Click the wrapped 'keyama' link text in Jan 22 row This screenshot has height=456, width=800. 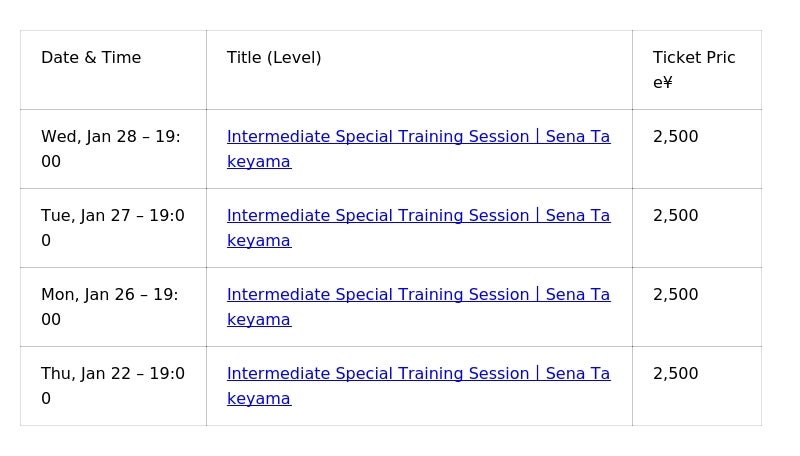click(259, 399)
